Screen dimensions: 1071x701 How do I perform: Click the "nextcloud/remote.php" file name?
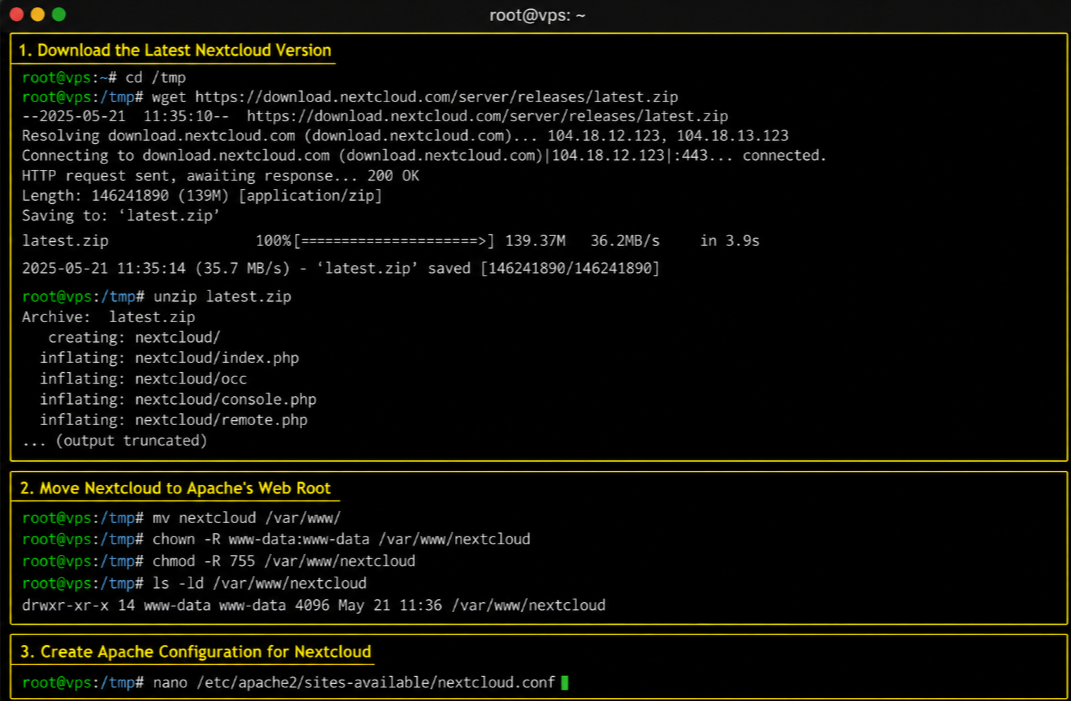(221, 420)
